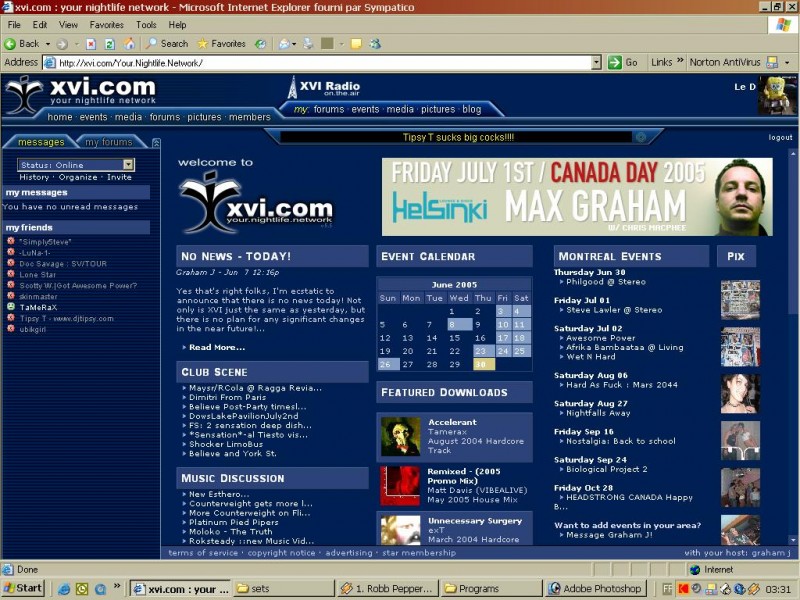Switch to the messages tab
The image size is (800, 600).
click(x=41, y=142)
